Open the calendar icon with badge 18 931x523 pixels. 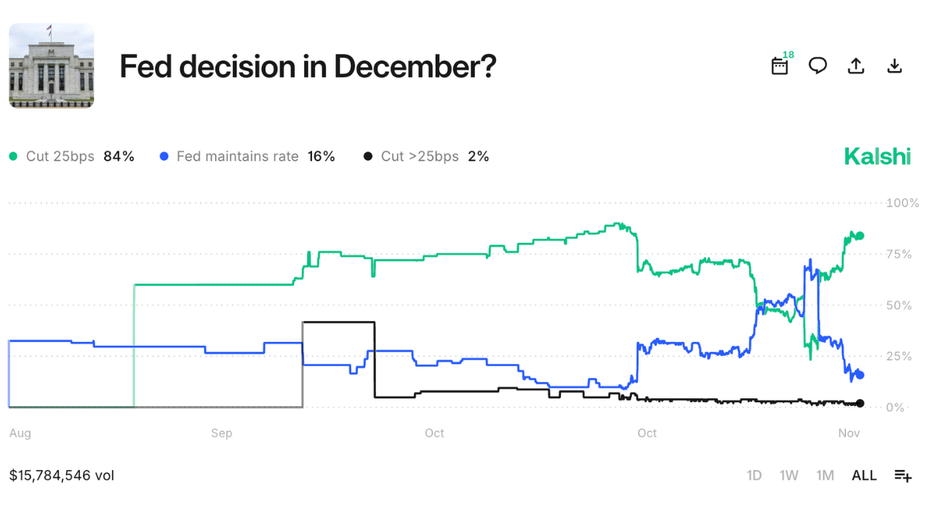780,66
